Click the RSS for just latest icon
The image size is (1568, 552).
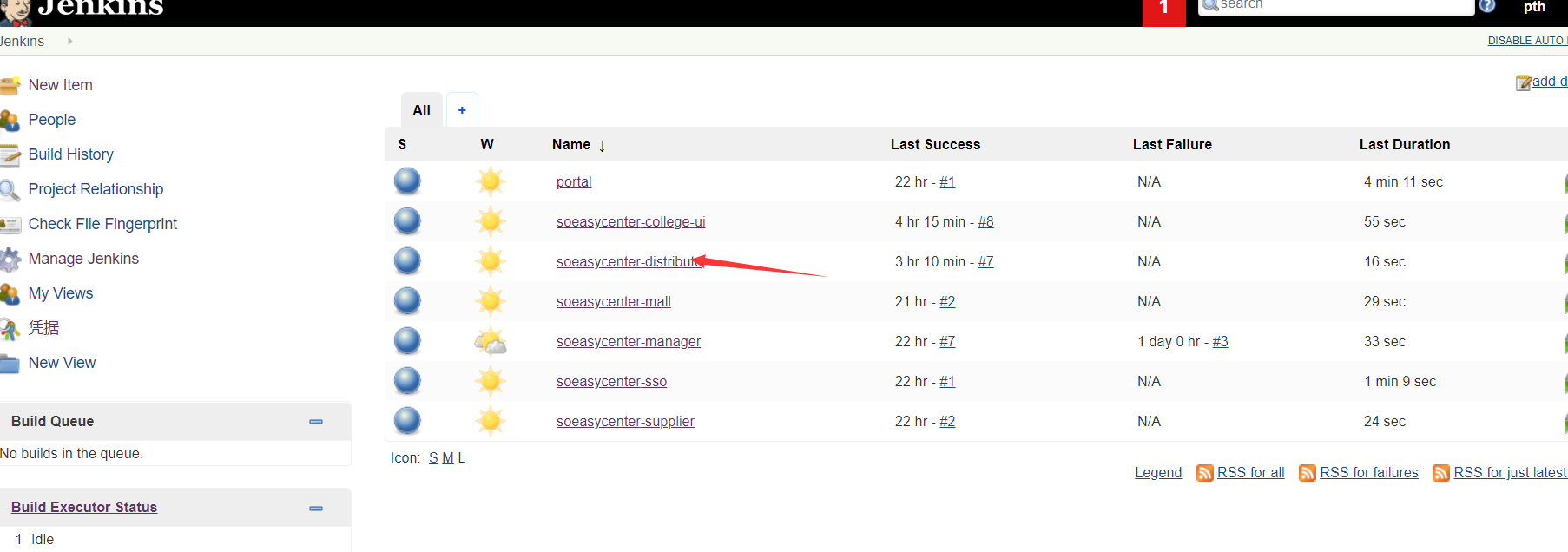coord(1441,472)
